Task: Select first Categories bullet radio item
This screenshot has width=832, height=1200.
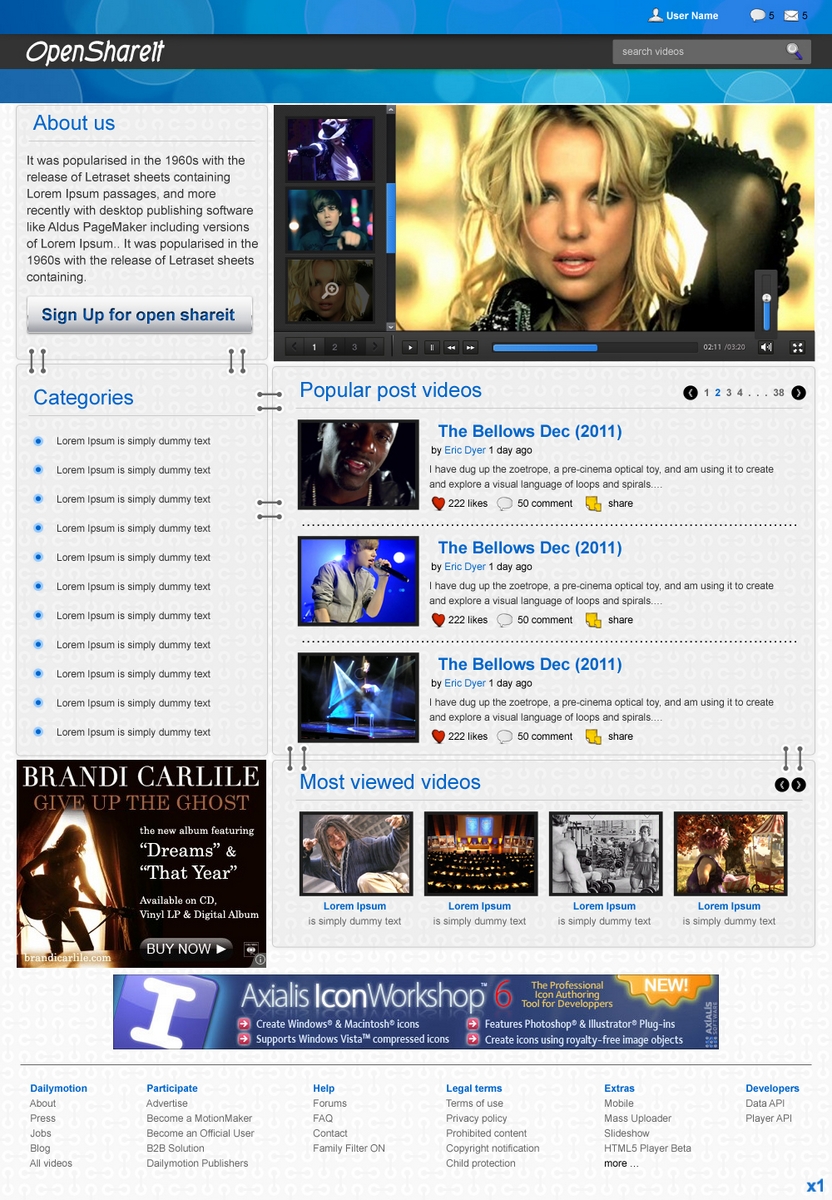Action: tap(38, 441)
